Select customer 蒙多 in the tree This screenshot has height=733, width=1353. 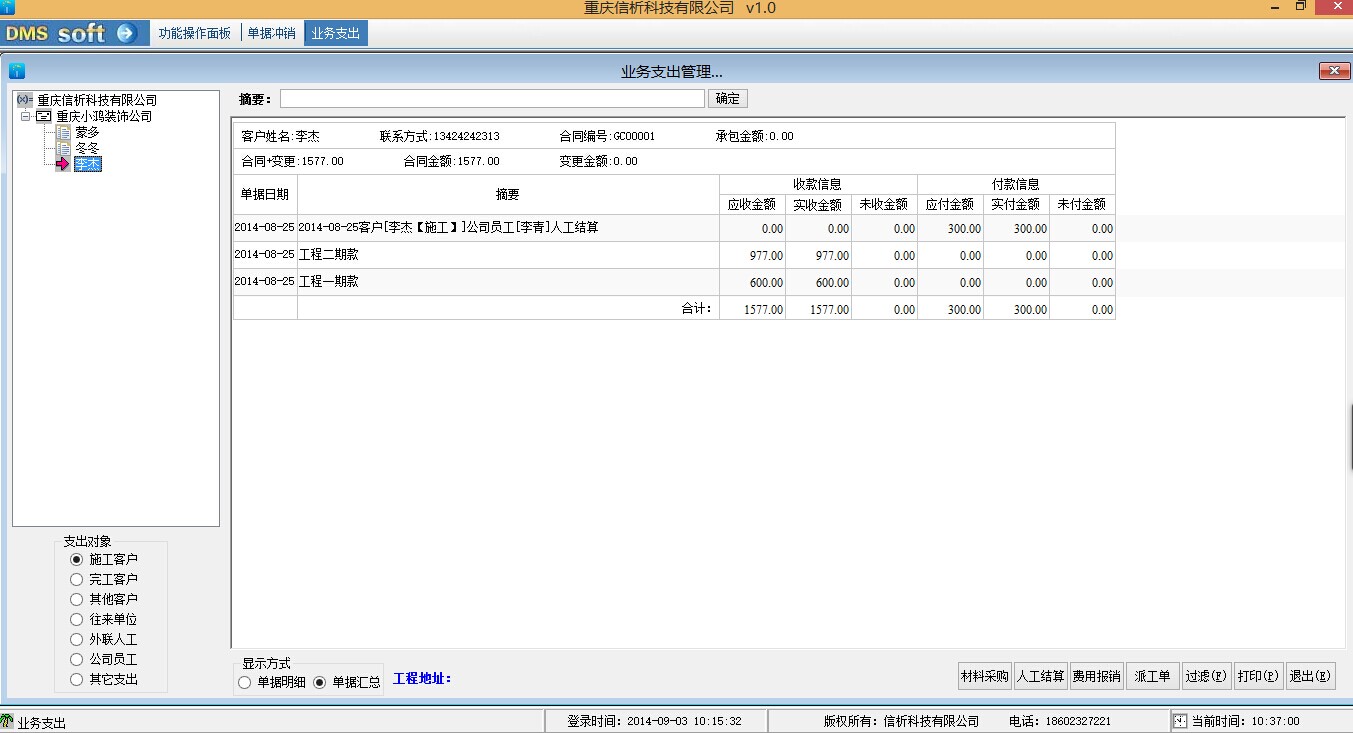click(88, 132)
